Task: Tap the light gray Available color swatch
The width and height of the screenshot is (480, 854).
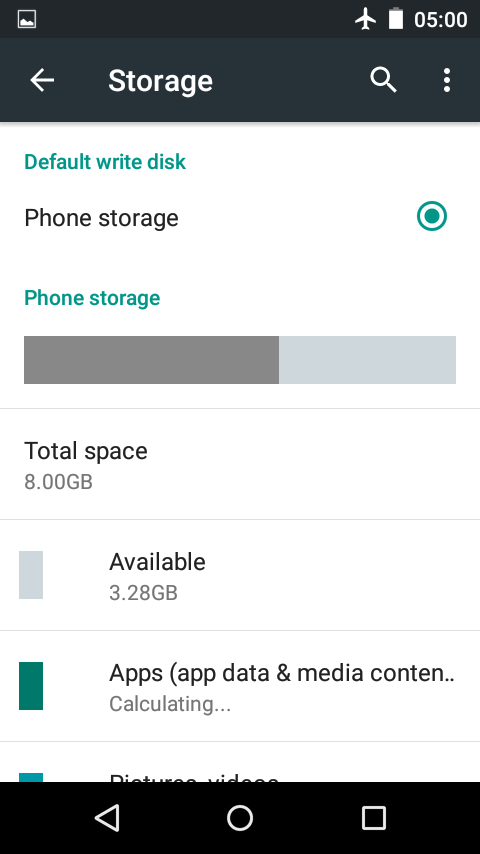Action: coord(31,575)
